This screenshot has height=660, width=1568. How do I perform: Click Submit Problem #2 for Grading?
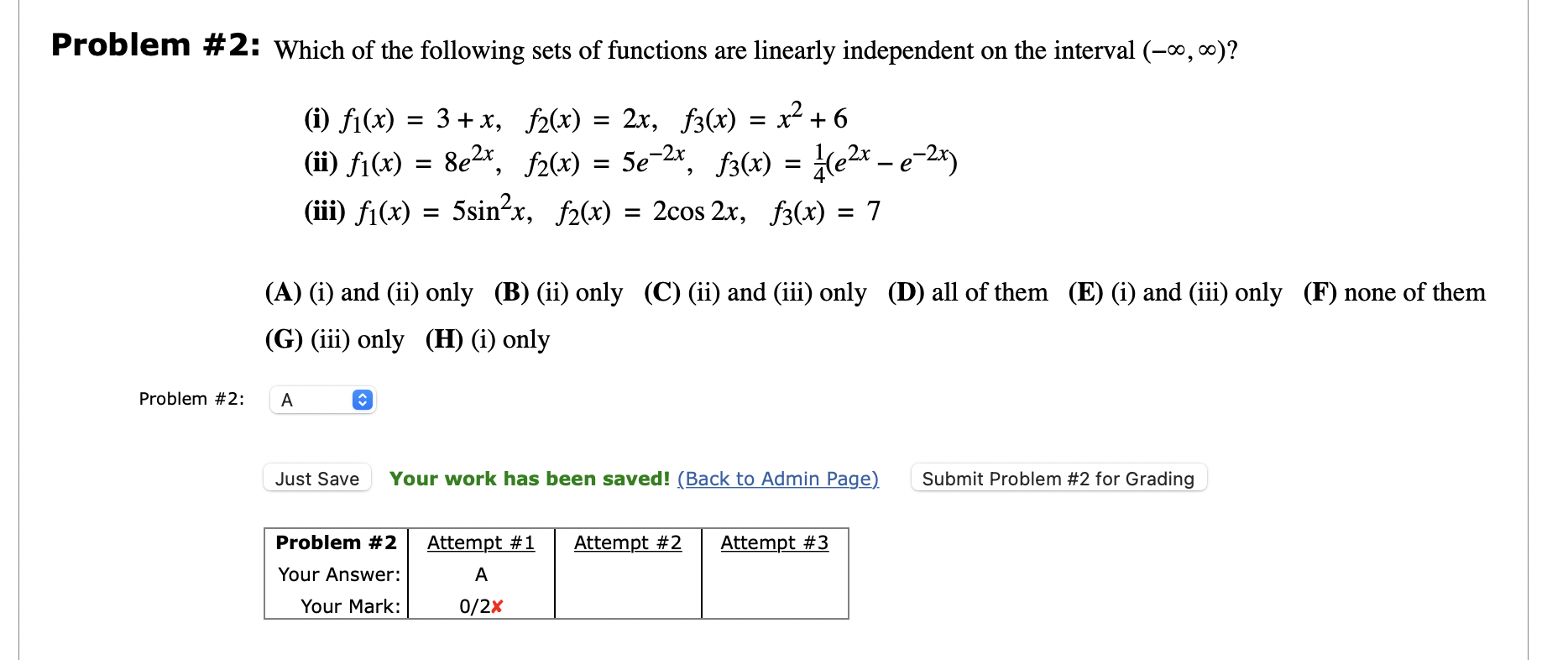pos(1058,478)
